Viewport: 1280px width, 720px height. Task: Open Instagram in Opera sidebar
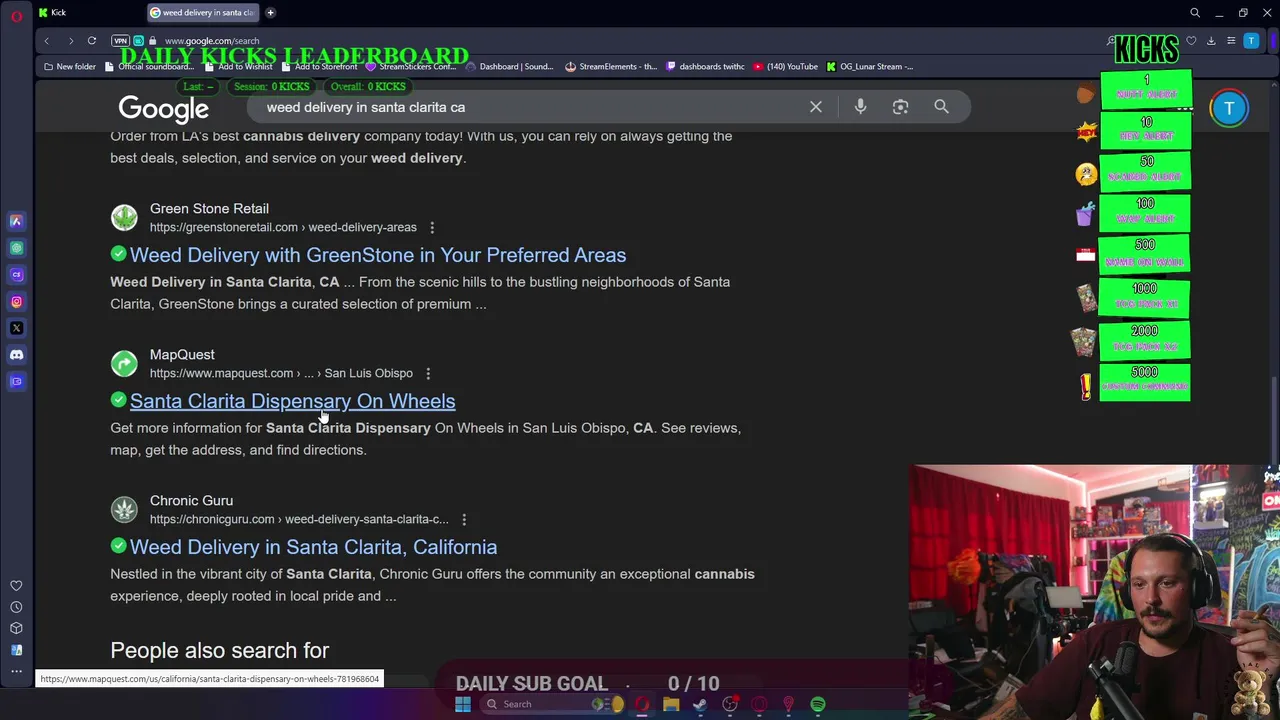click(x=16, y=301)
